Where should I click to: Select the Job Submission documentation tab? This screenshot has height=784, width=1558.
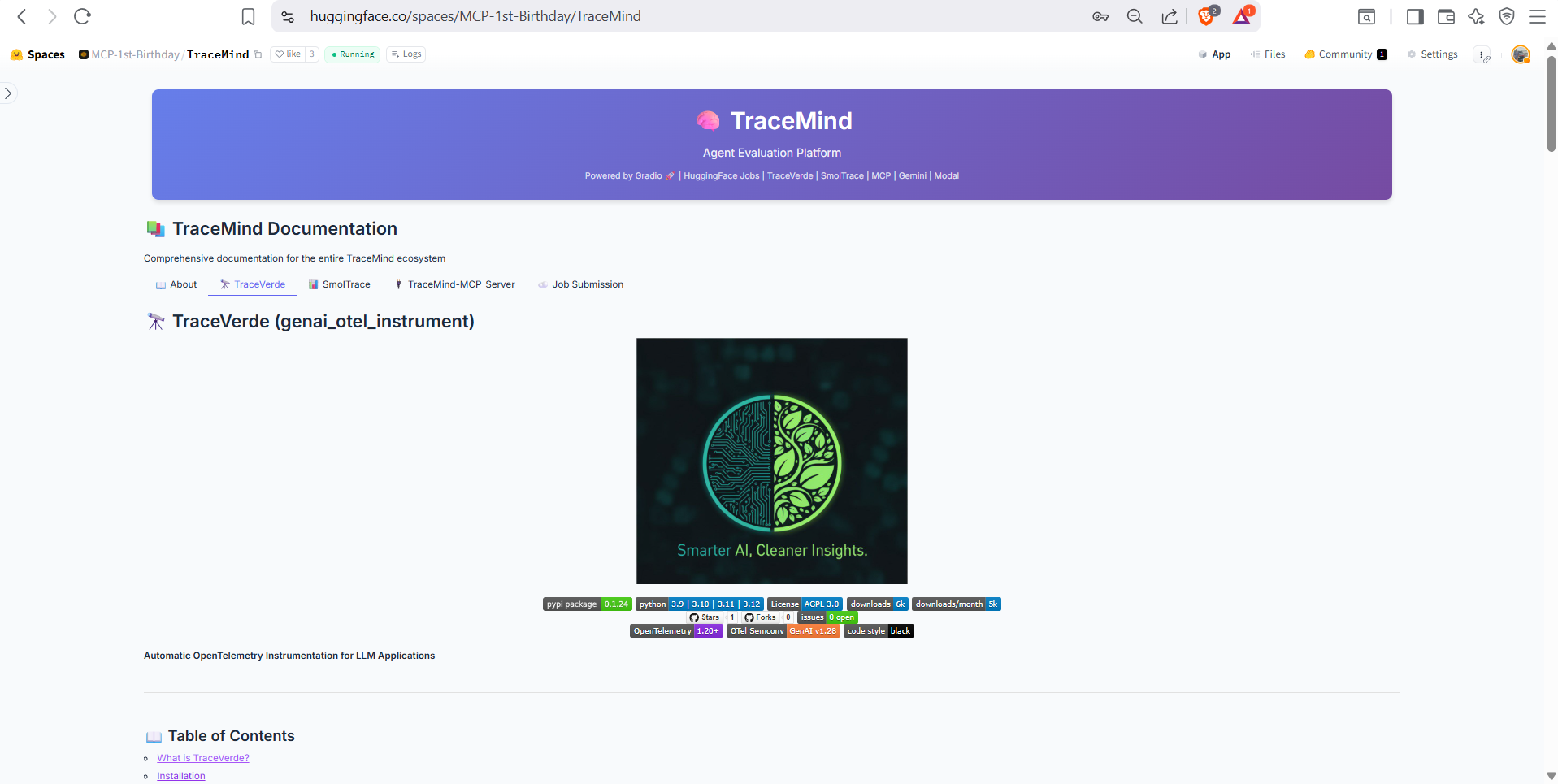point(581,284)
